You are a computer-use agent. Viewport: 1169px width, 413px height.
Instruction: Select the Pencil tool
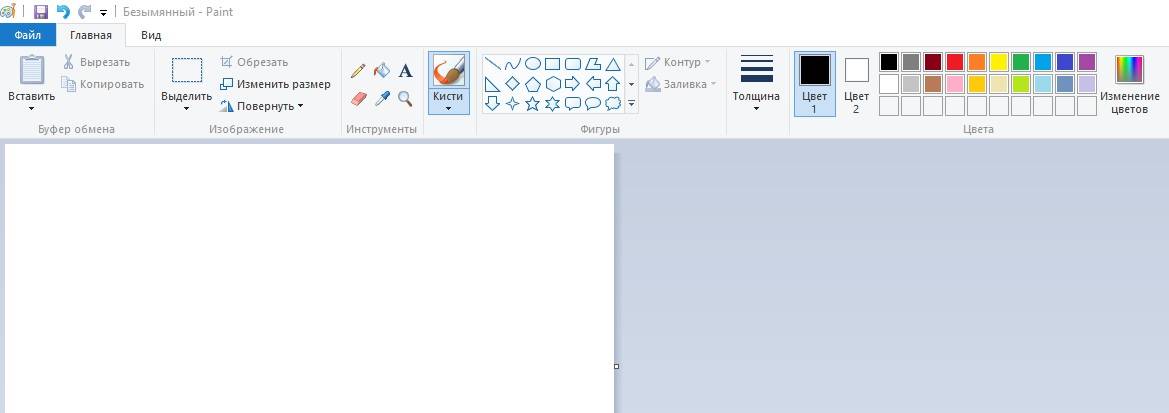358,71
